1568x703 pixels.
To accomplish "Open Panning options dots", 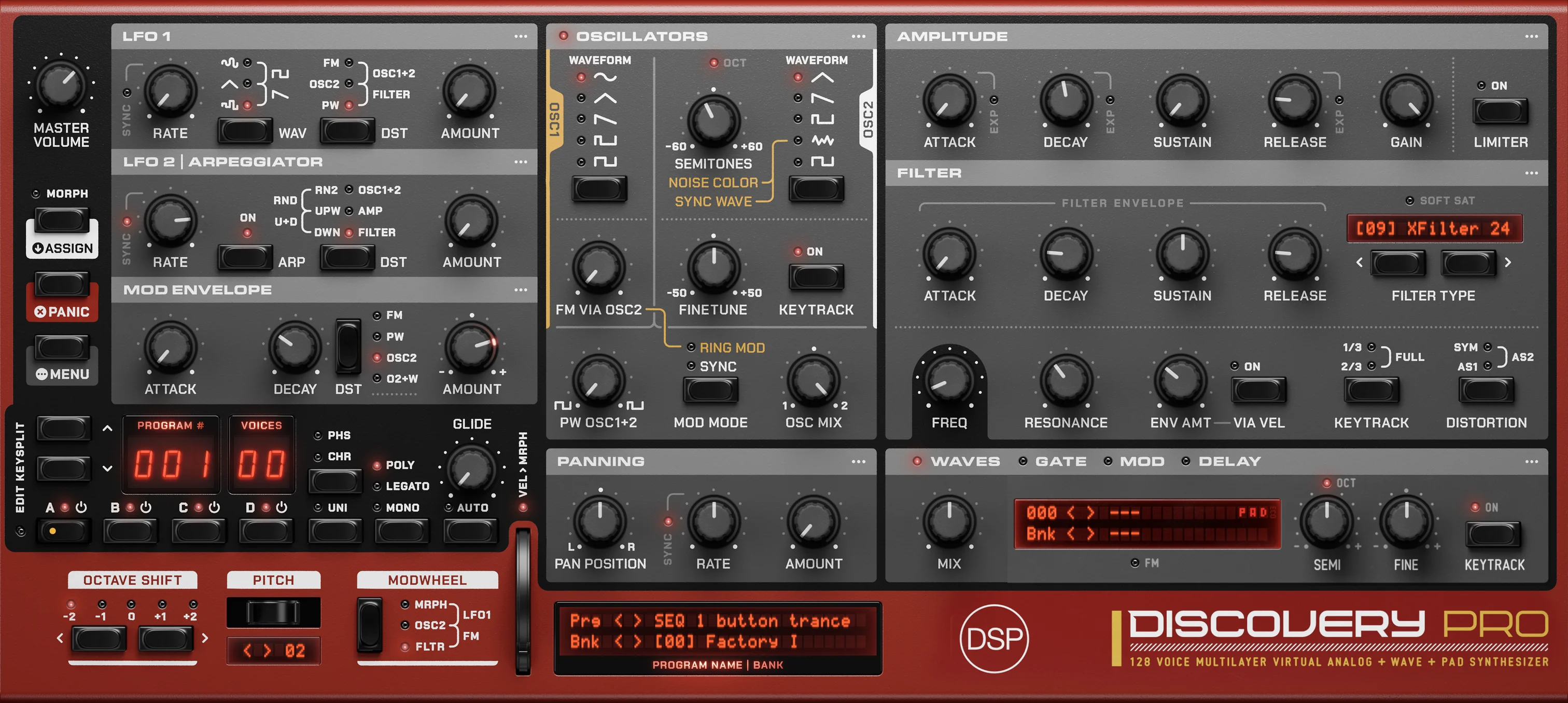I will [x=858, y=462].
